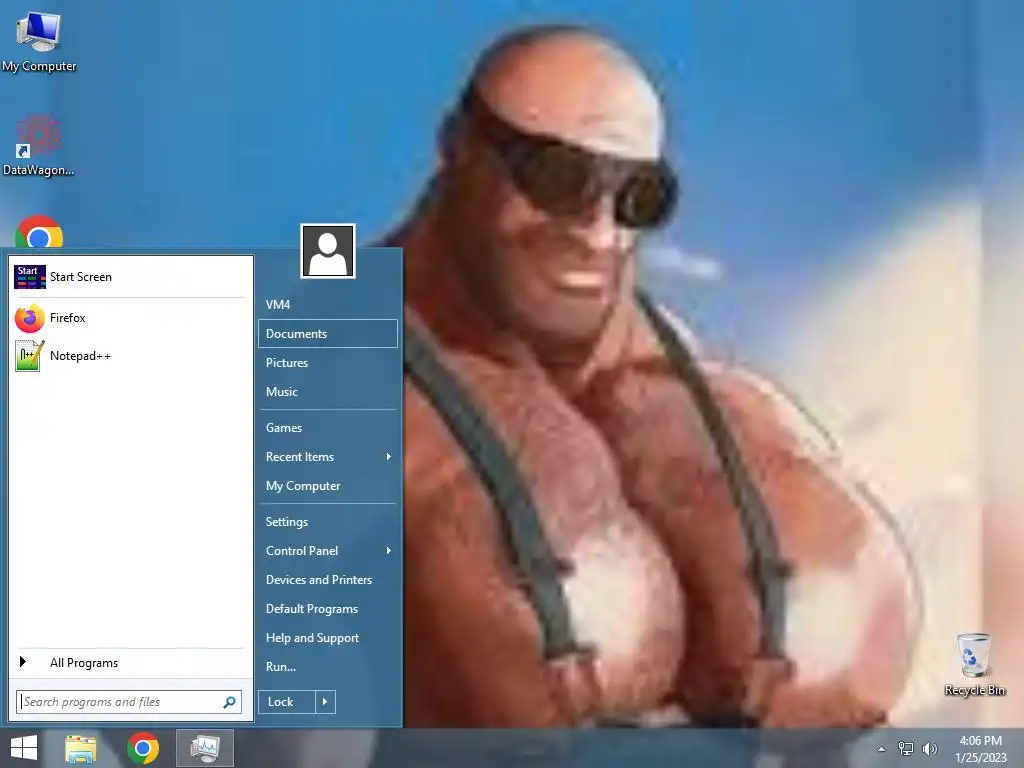Open Games from Start menu

[328, 428]
